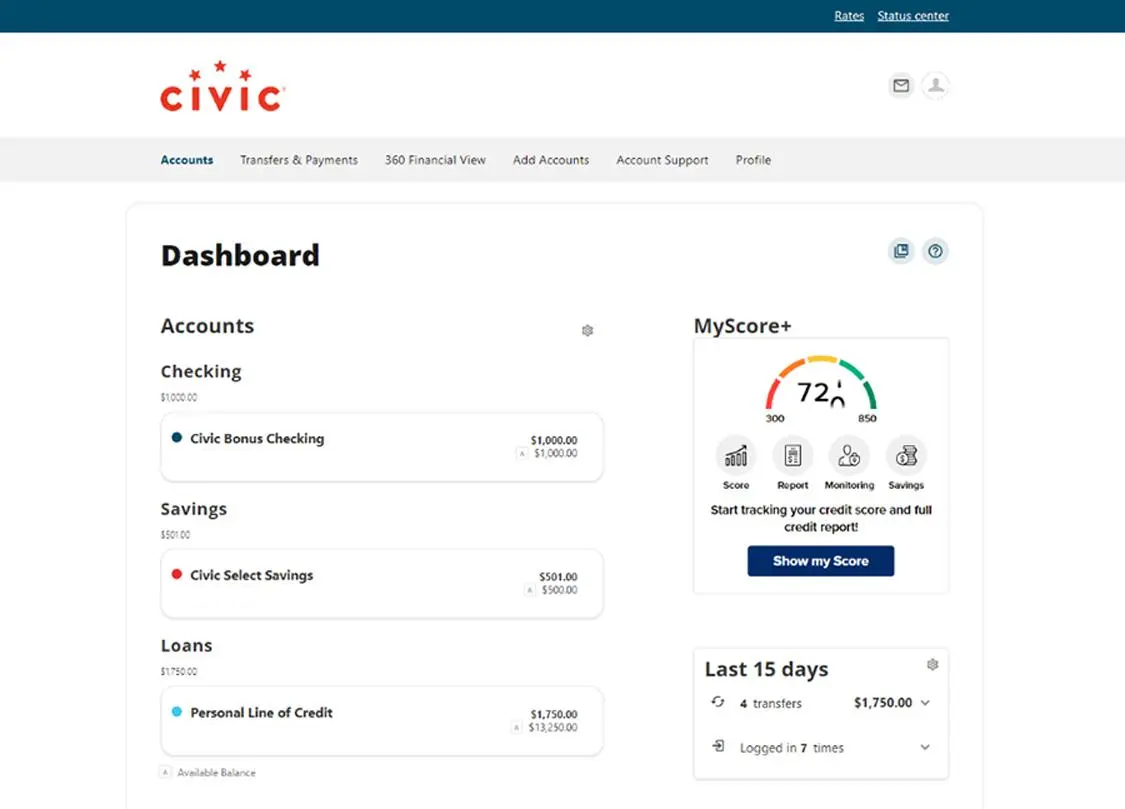Click the settings gear on Last 15 days panel
The width and height of the screenshot is (1125, 809).
point(933,663)
